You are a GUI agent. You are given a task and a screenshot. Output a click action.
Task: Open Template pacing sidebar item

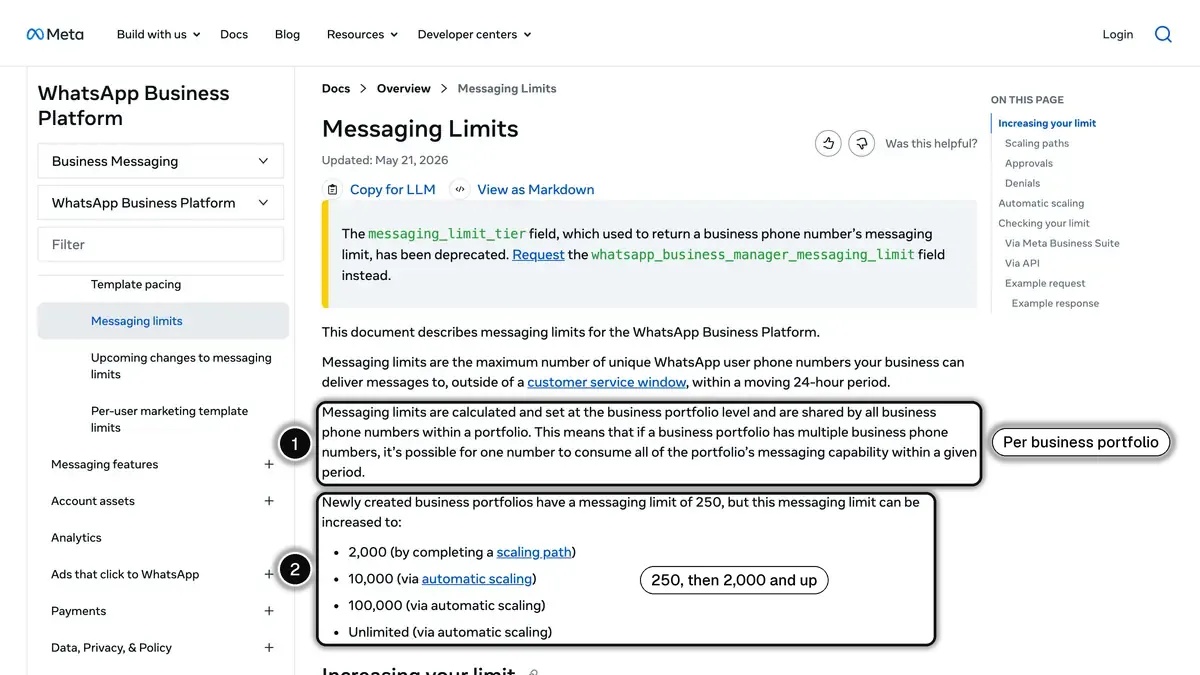click(136, 284)
